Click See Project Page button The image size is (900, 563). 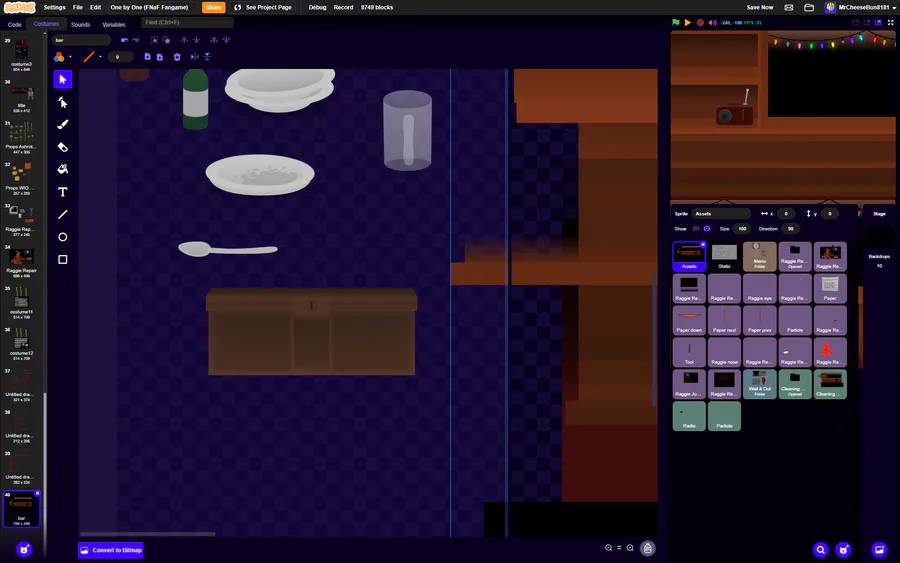point(263,7)
